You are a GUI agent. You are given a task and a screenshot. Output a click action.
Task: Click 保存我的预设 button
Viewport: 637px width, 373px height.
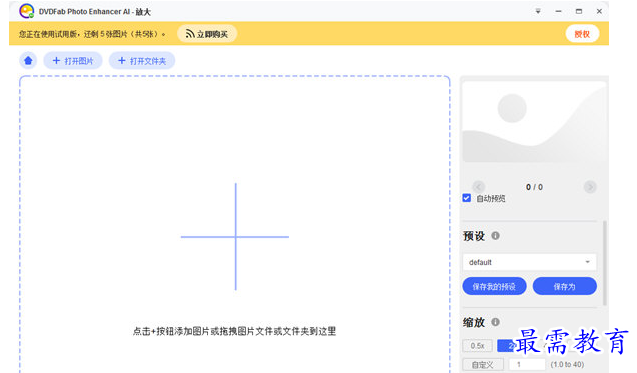click(494, 286)
